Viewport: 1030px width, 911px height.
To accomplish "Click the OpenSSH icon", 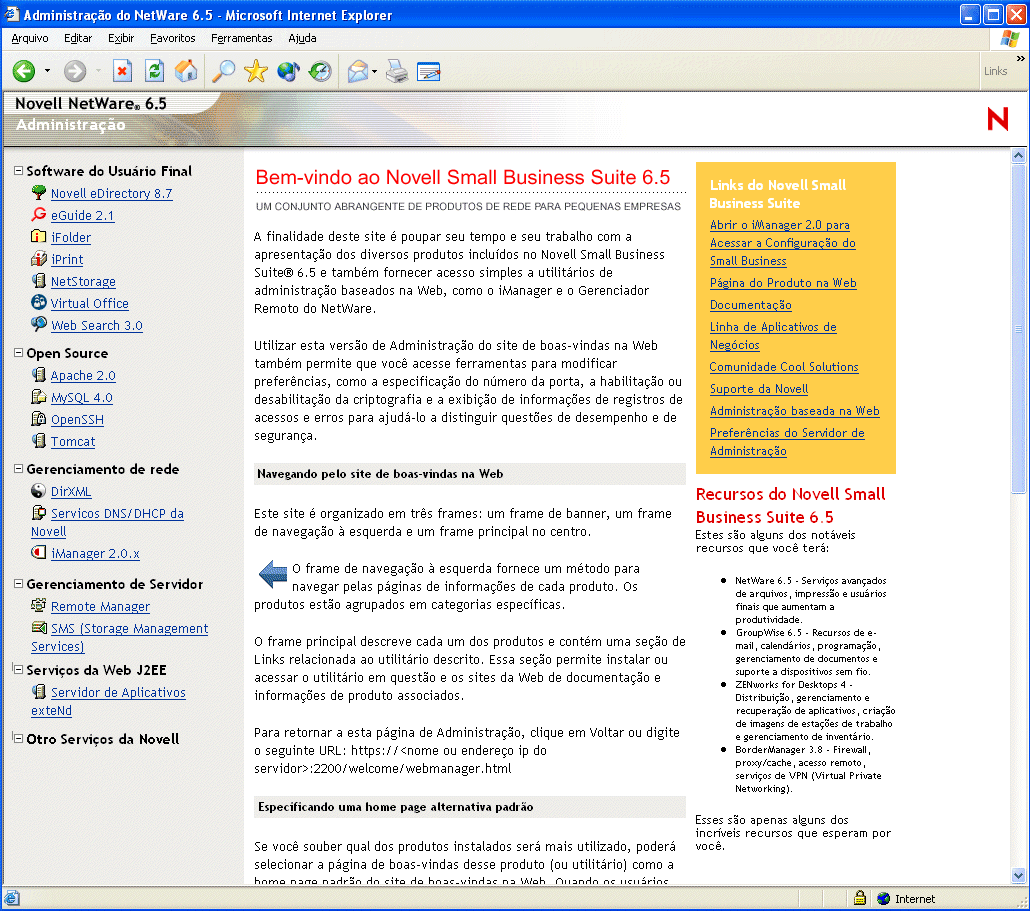I will coord(39,418).
